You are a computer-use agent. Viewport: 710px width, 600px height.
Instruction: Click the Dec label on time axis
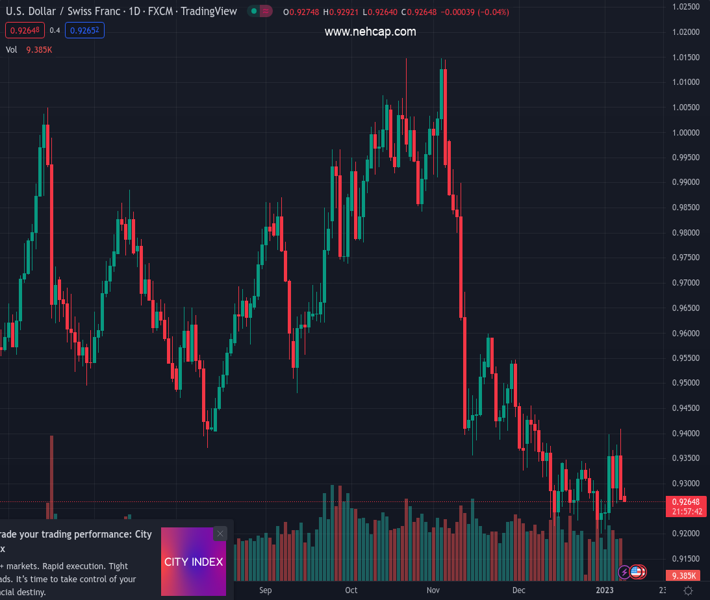(x=518, y=591)
